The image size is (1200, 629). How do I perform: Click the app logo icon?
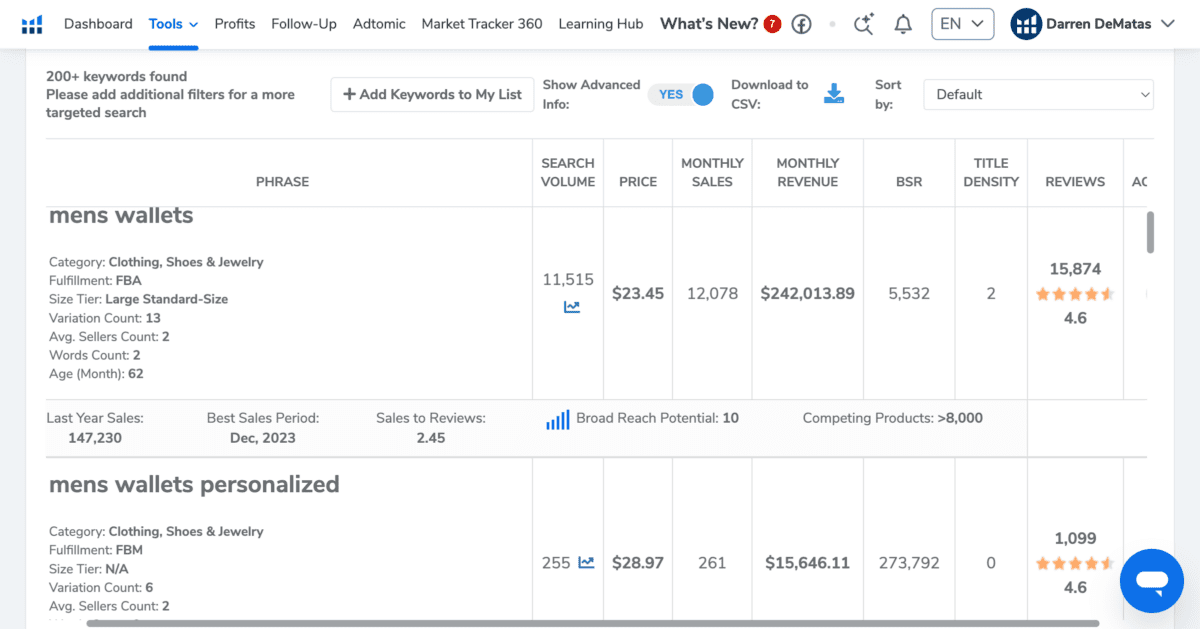tap(32, 24)
